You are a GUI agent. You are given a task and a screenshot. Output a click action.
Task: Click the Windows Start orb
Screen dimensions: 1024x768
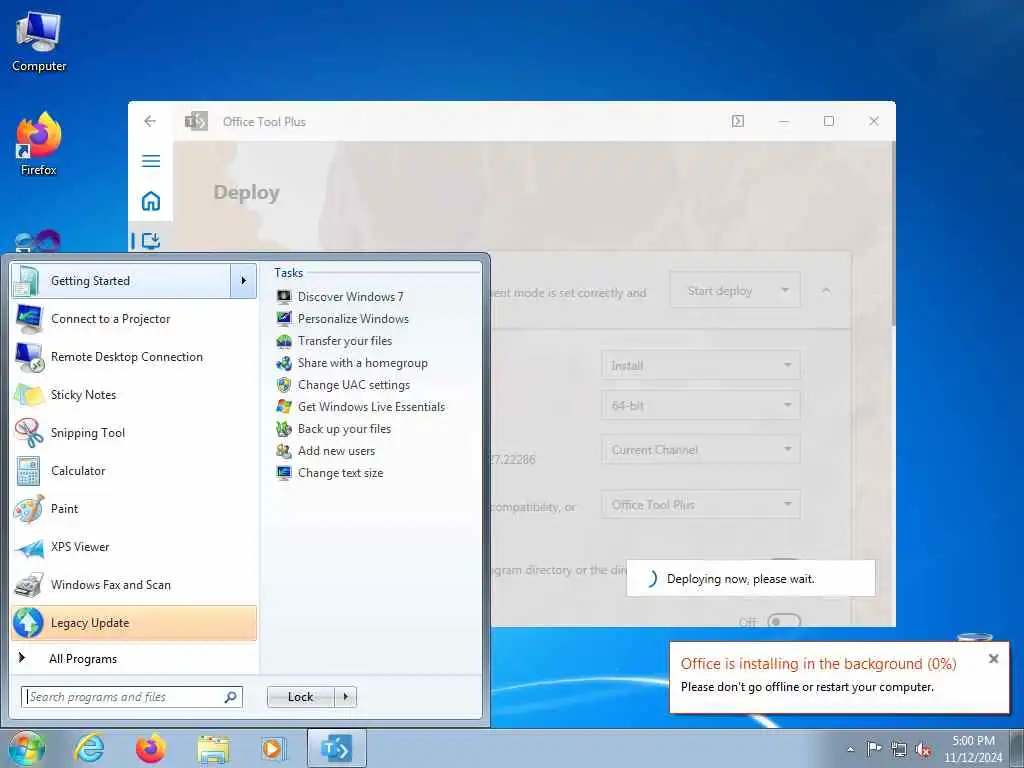click(x=27, y=748)
